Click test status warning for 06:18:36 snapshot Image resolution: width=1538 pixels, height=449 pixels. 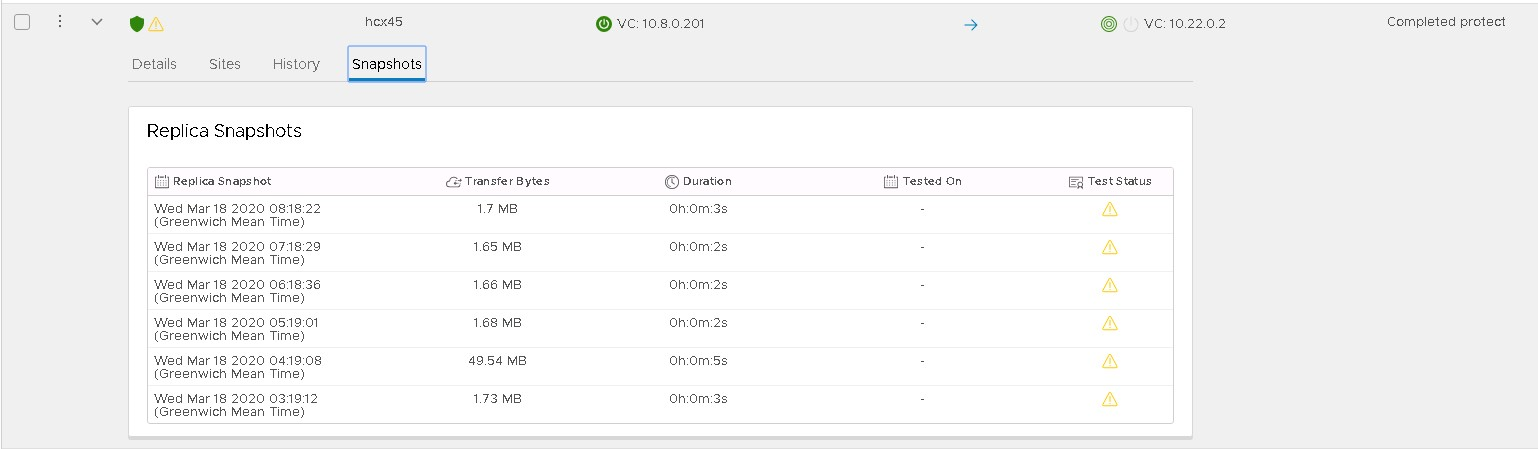pos(1109,285)
